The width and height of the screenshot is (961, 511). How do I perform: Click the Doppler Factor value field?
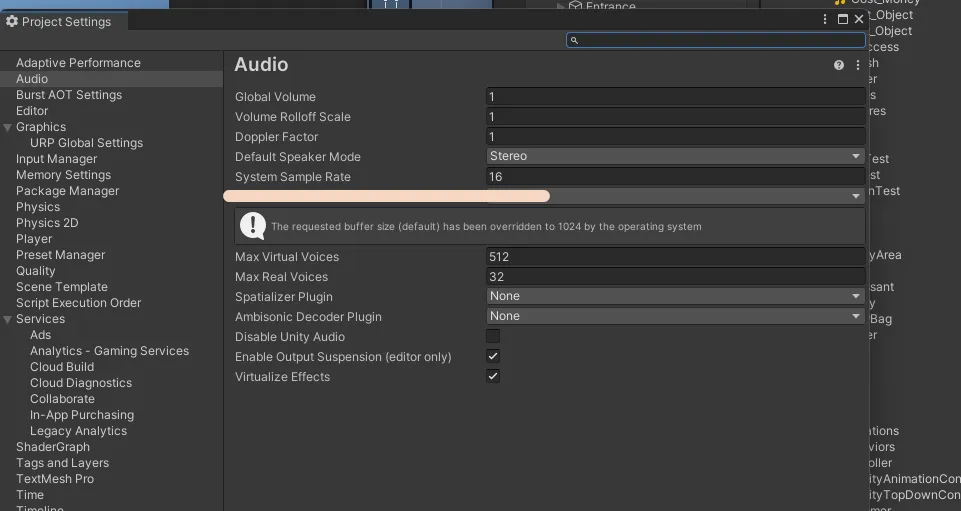tap(675, 137)
